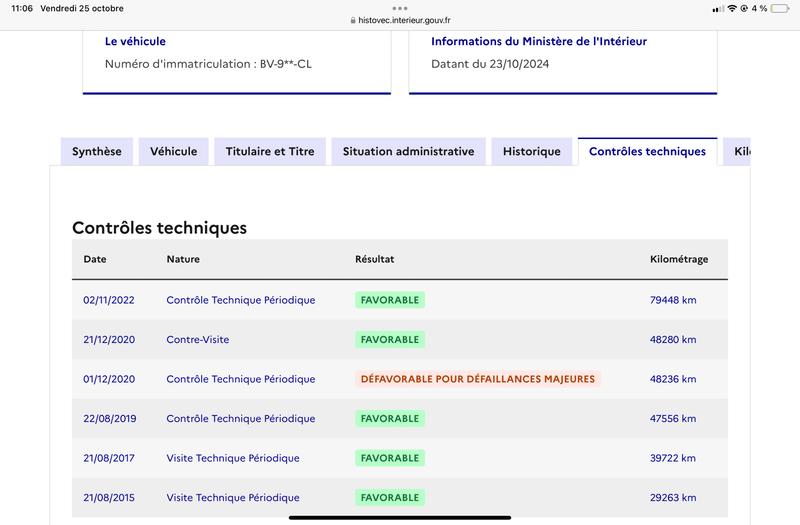Click 'Contrôle Technique Périodique' in 02/11/2022 row

tap(241, 300)
